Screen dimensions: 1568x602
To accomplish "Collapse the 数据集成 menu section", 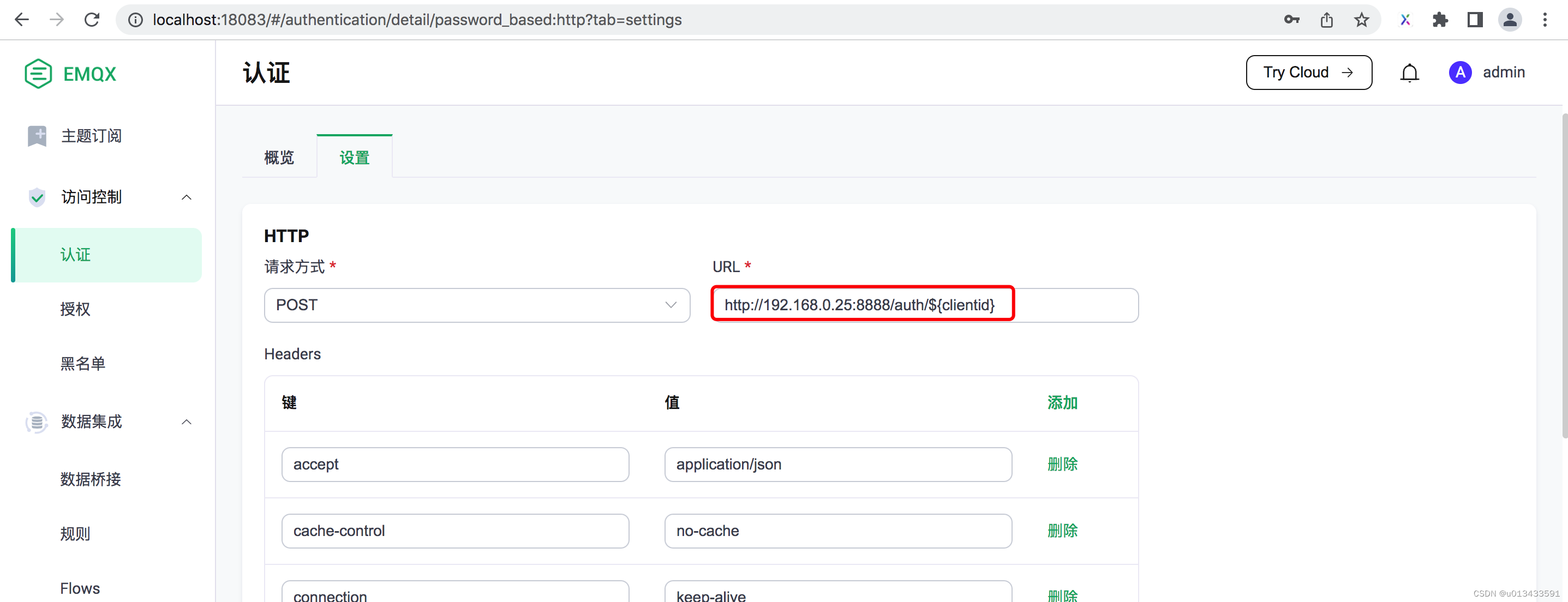I will [x=186, y=422].
